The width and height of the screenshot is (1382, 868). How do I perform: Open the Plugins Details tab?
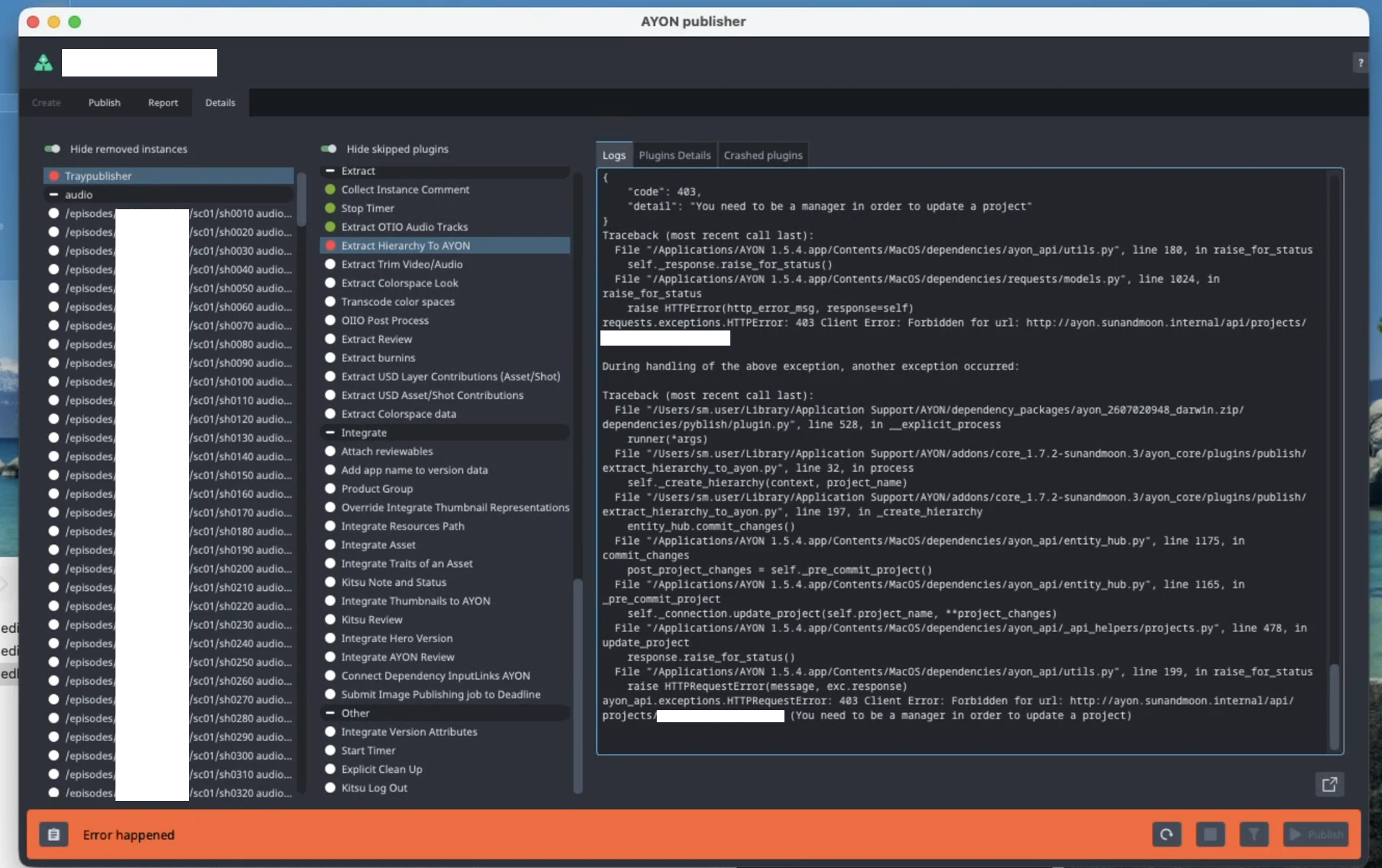[675, 155]
